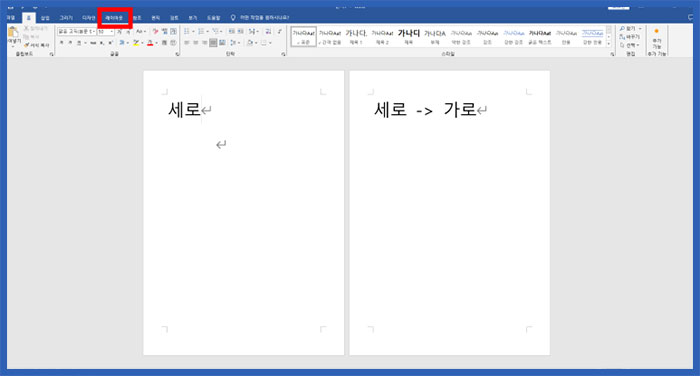Viewport: 700px width, 376px height.
Task: Open the font name combo box
Action: pyautogui.click(x=76, y=32)
